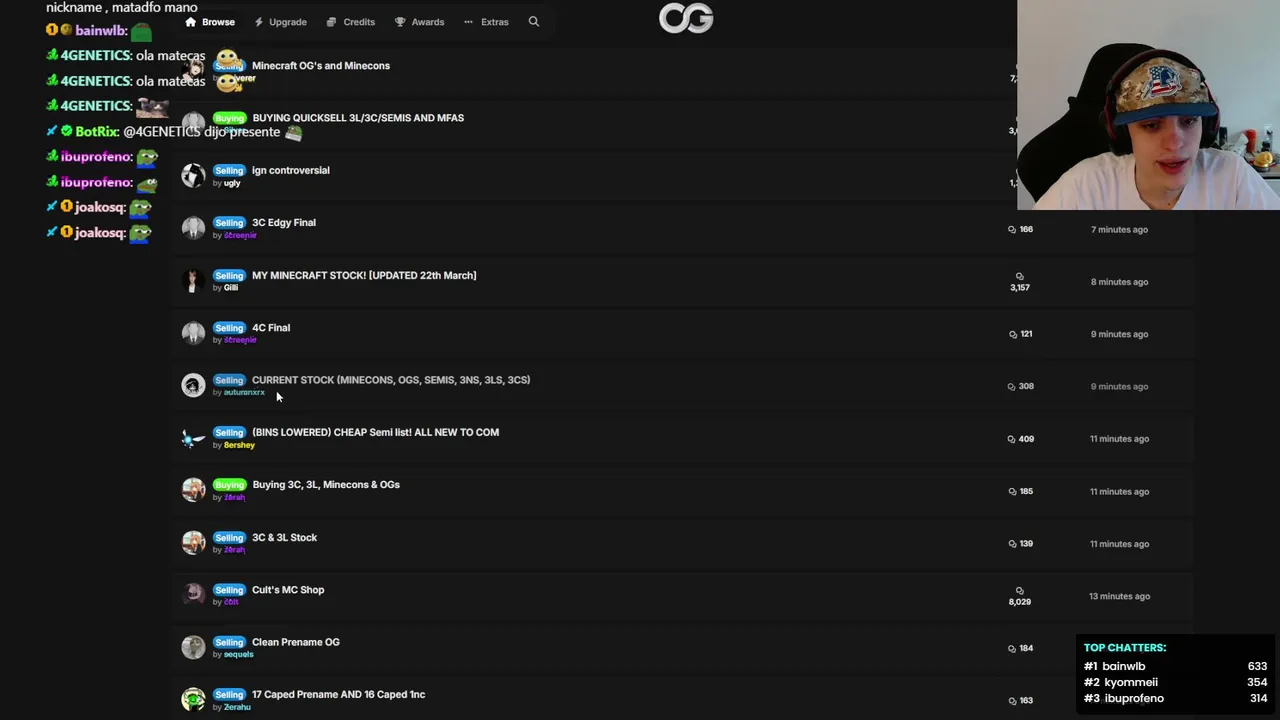Click Buying tag on 'Buying 3C, 3L' thread

(229, 485)
